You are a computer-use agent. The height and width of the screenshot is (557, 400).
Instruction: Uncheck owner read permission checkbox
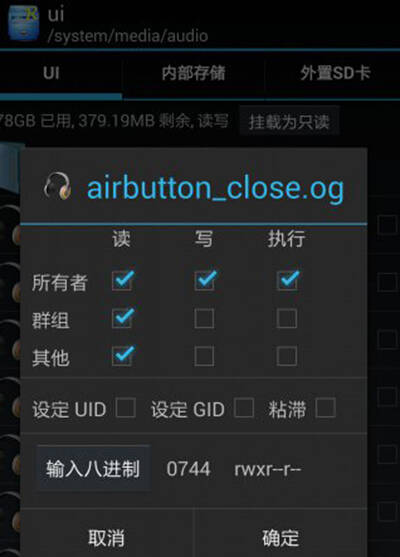123,280
